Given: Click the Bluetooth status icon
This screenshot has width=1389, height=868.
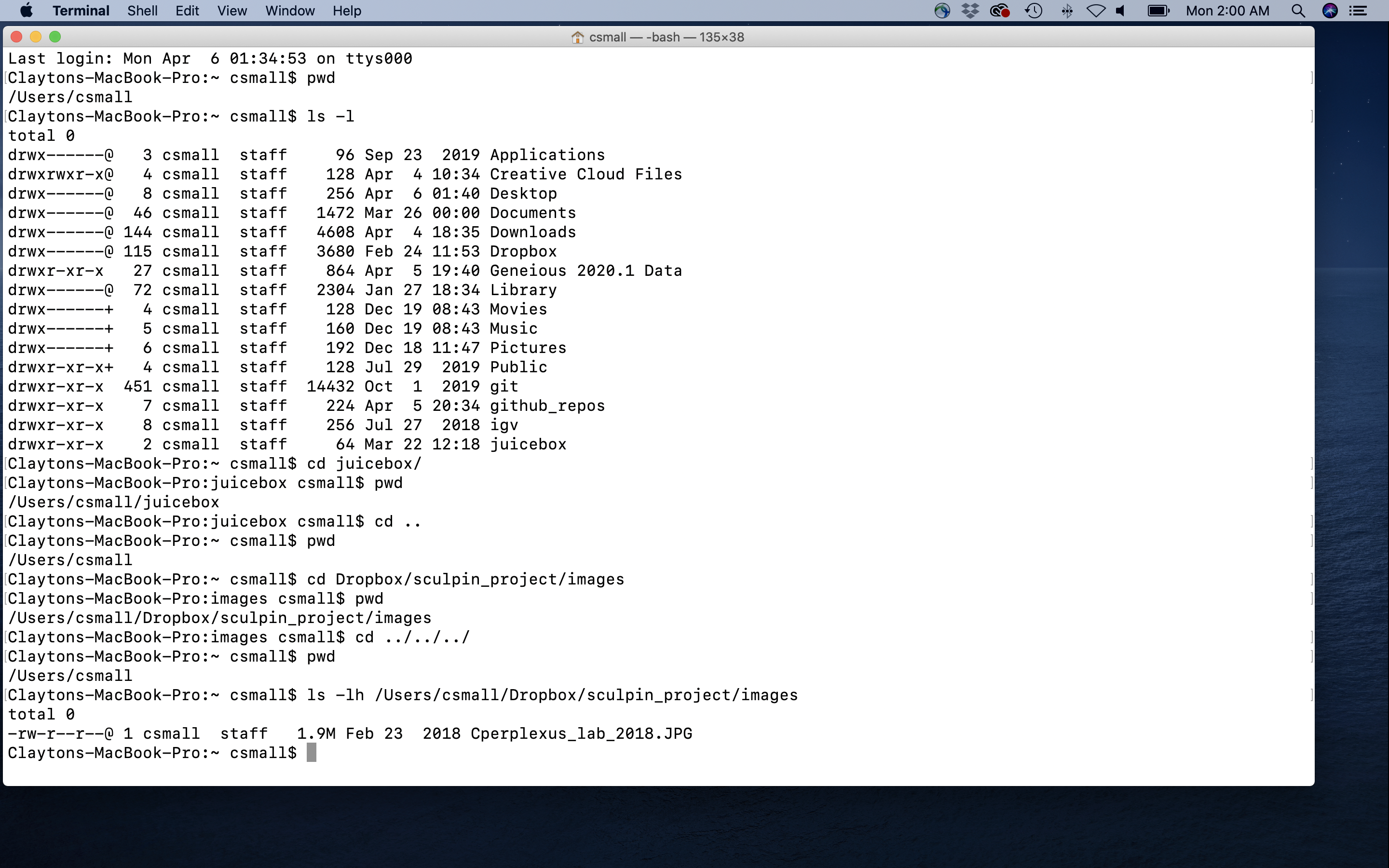Looking at the screenshot, I should (1066, 10).
